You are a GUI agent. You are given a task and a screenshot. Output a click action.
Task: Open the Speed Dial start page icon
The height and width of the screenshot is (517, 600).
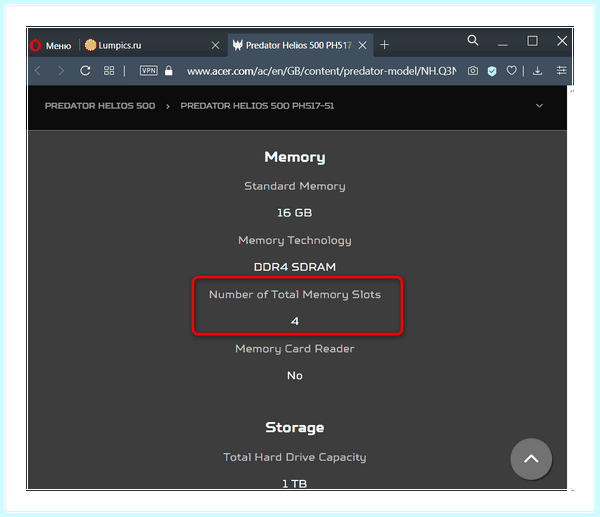coord(109,71)
